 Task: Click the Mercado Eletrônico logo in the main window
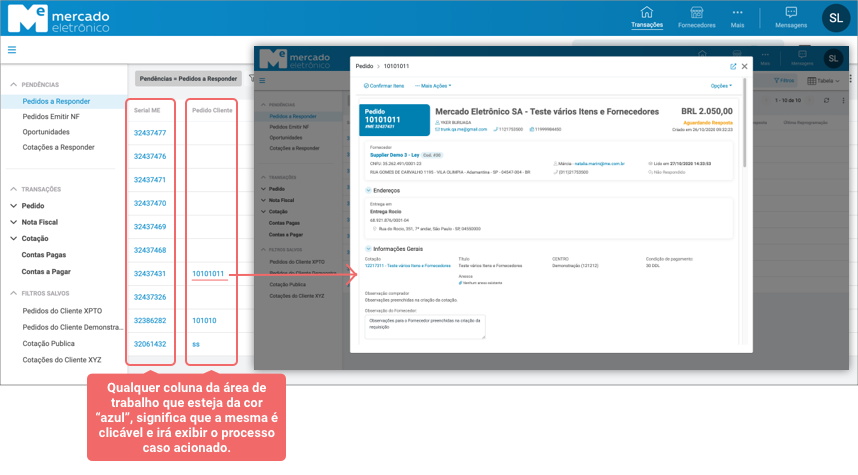[59, 19]
